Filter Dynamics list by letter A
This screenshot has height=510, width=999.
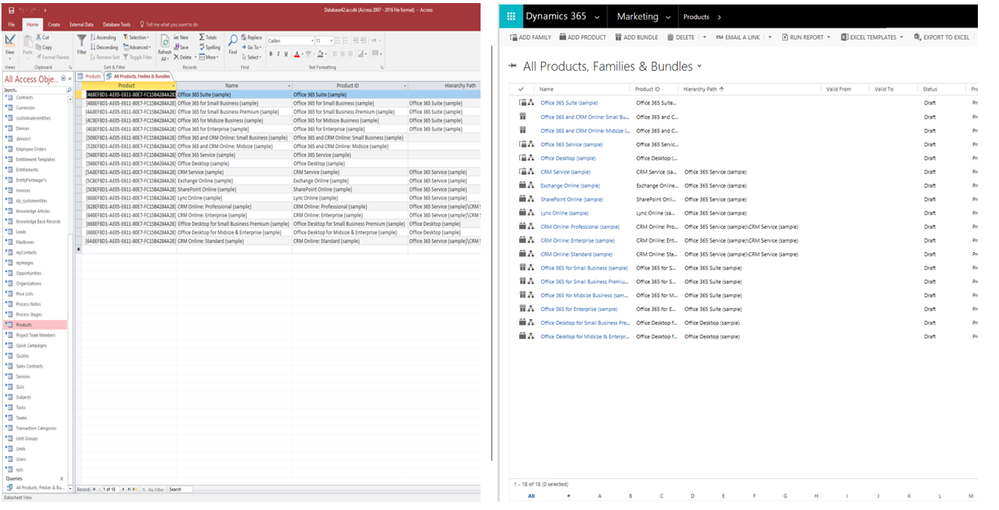click(x=600, y=495)
